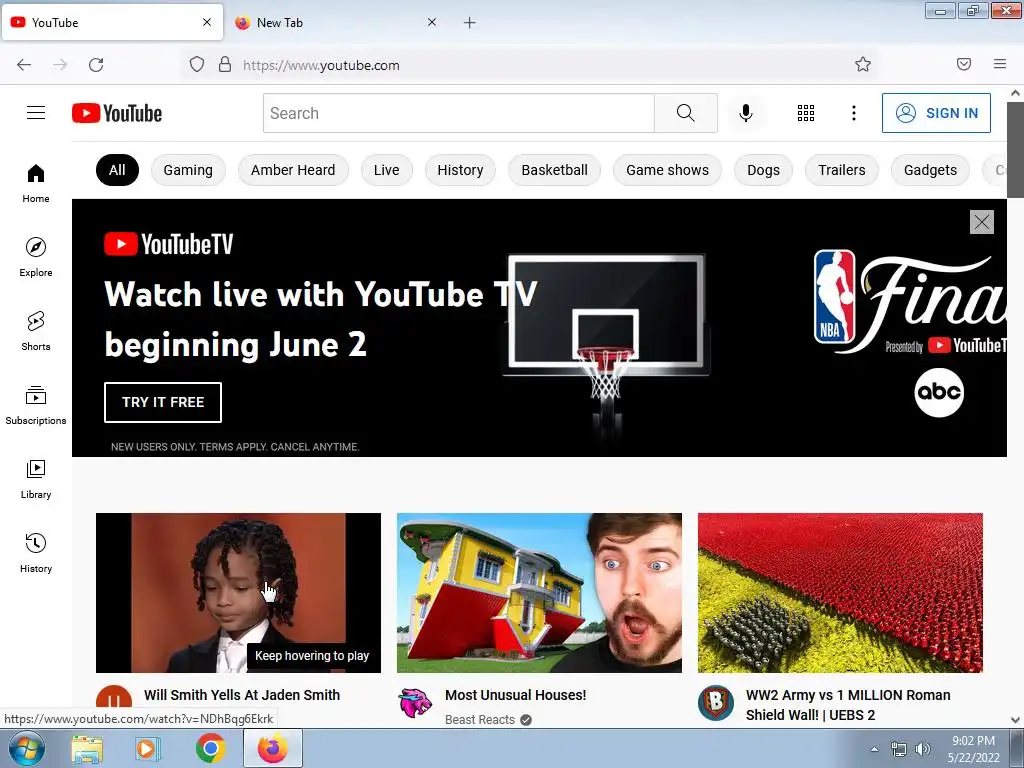Select the Live filter chip
The image size is (1024, 768).
[387, 170]
